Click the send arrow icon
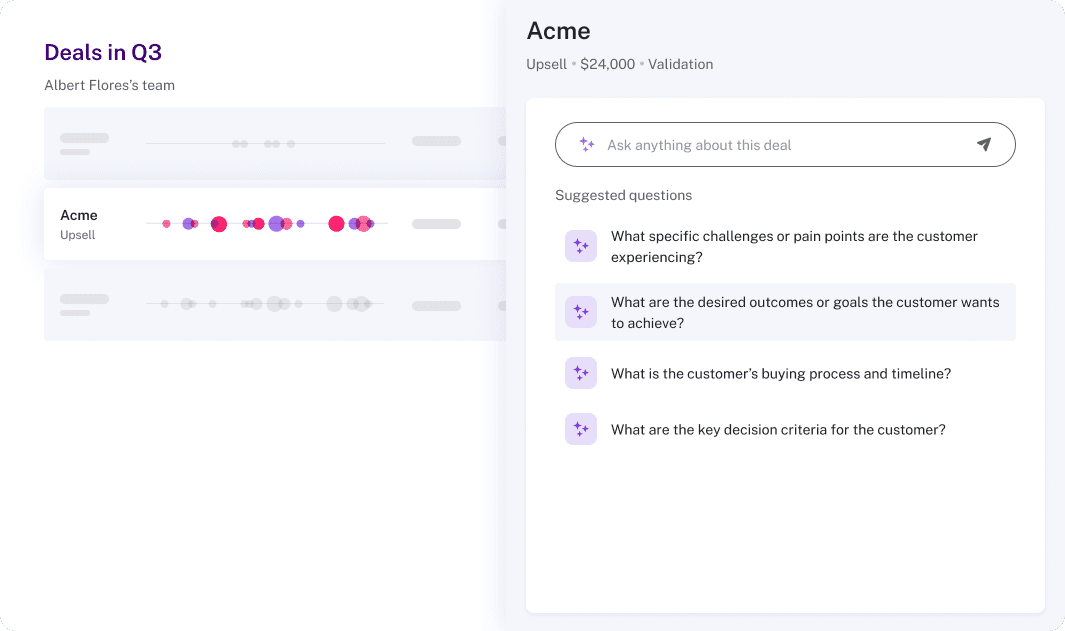This screenshot has width=1065, height=631. coord(984,145)
